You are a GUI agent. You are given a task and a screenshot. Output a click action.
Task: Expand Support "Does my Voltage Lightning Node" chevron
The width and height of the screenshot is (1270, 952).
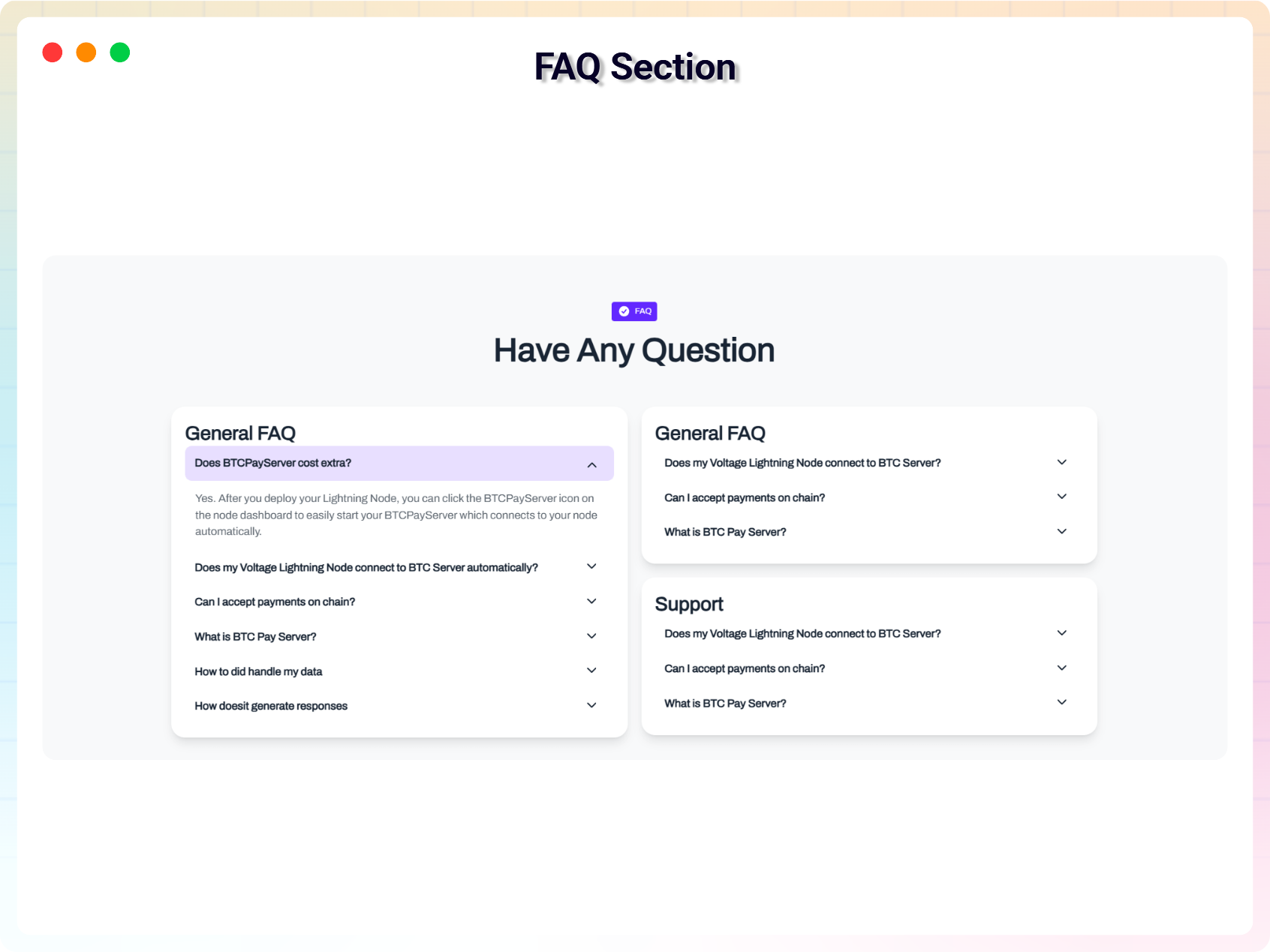[x=1061, y=633]
